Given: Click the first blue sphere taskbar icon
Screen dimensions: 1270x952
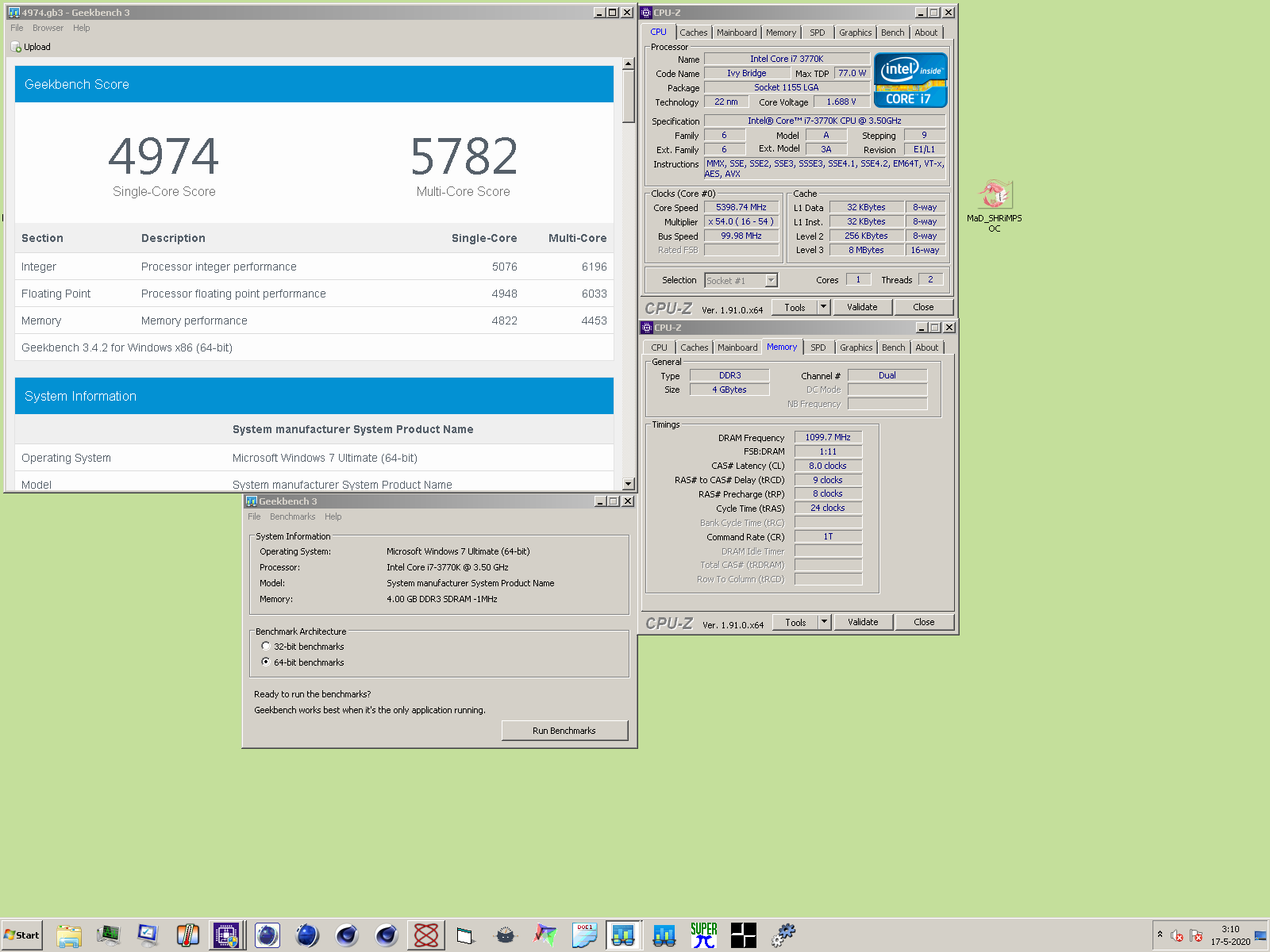Looking at the screenshot, I should (x=267, y=935).
